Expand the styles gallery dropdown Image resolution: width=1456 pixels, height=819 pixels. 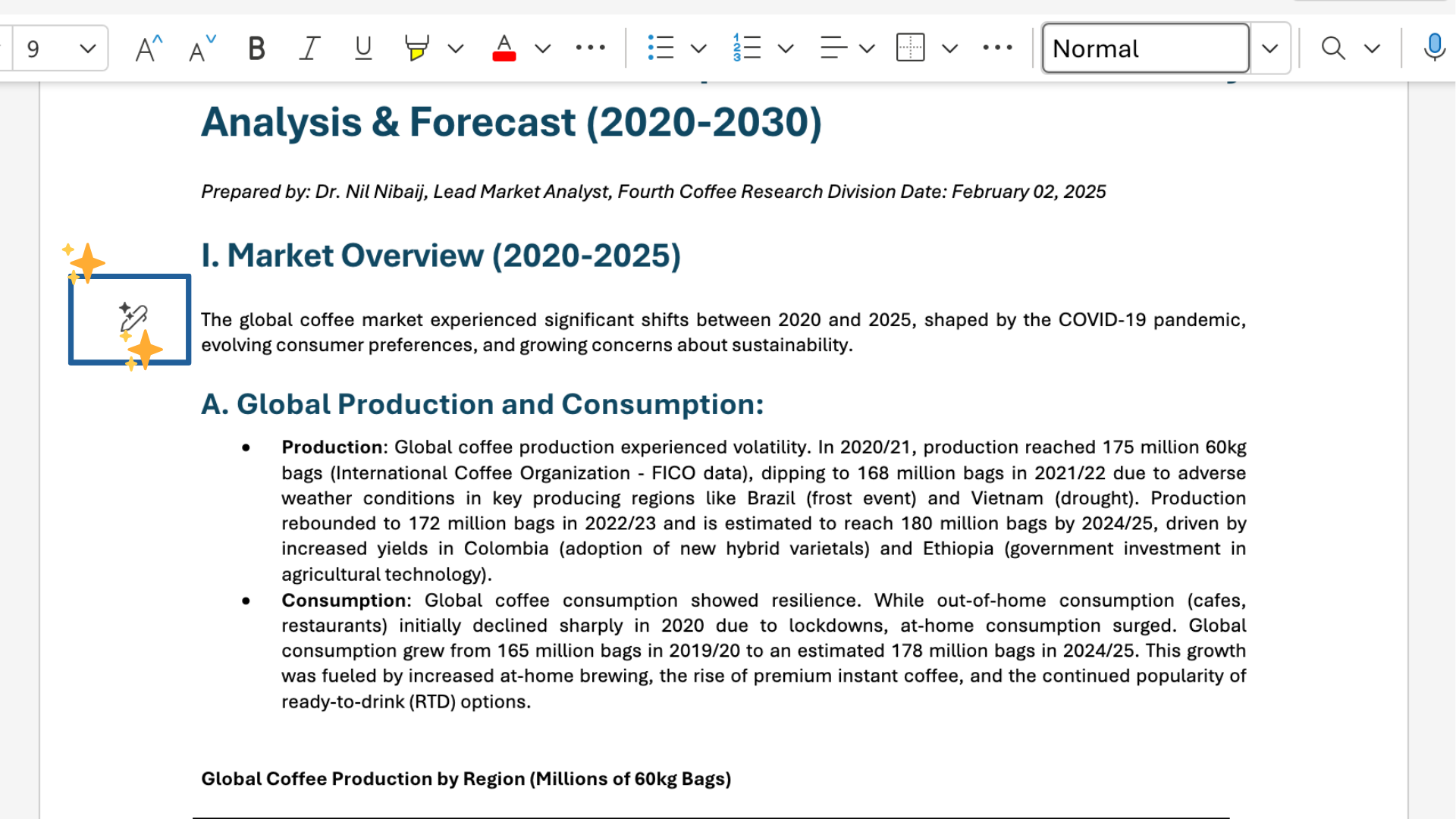pos(1270,49)
